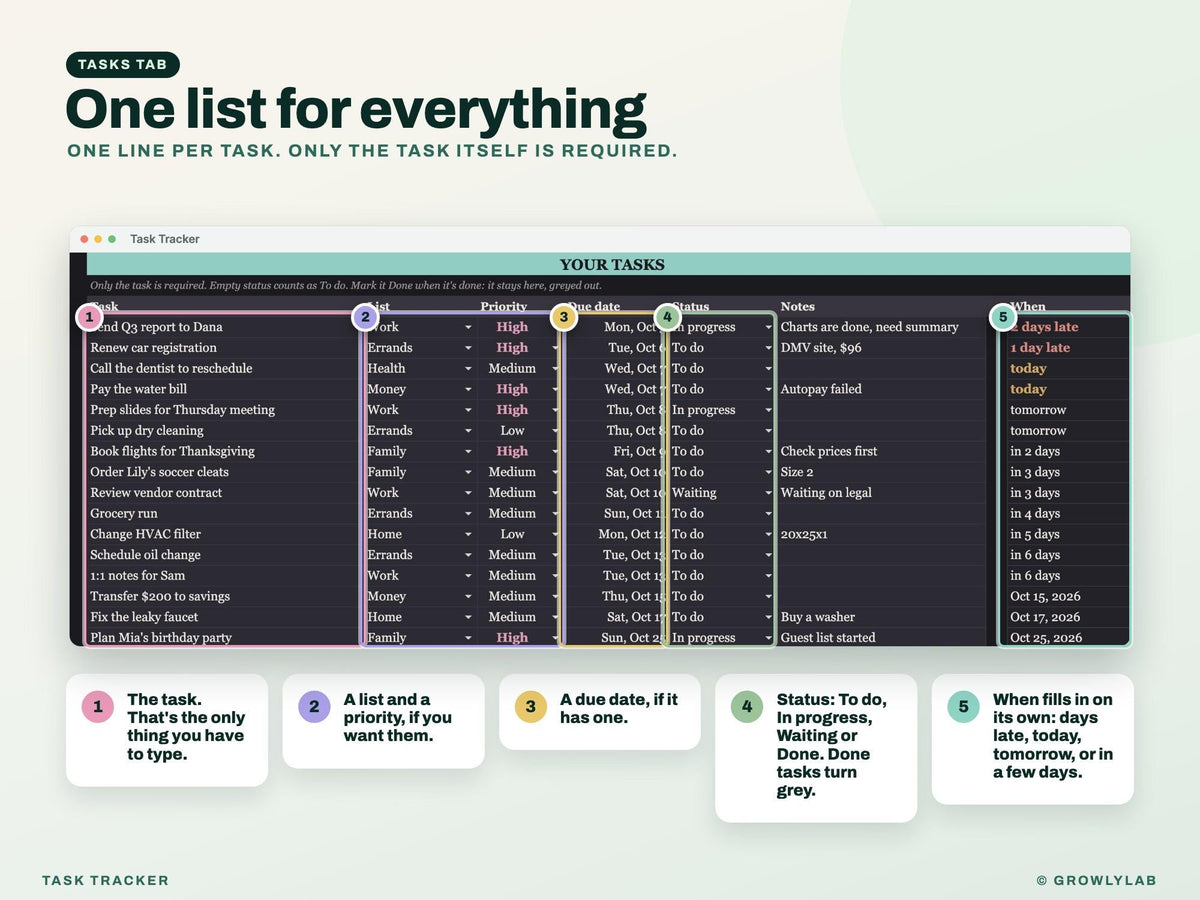Select the Fix the leaky faucet task

pos(223,617)
